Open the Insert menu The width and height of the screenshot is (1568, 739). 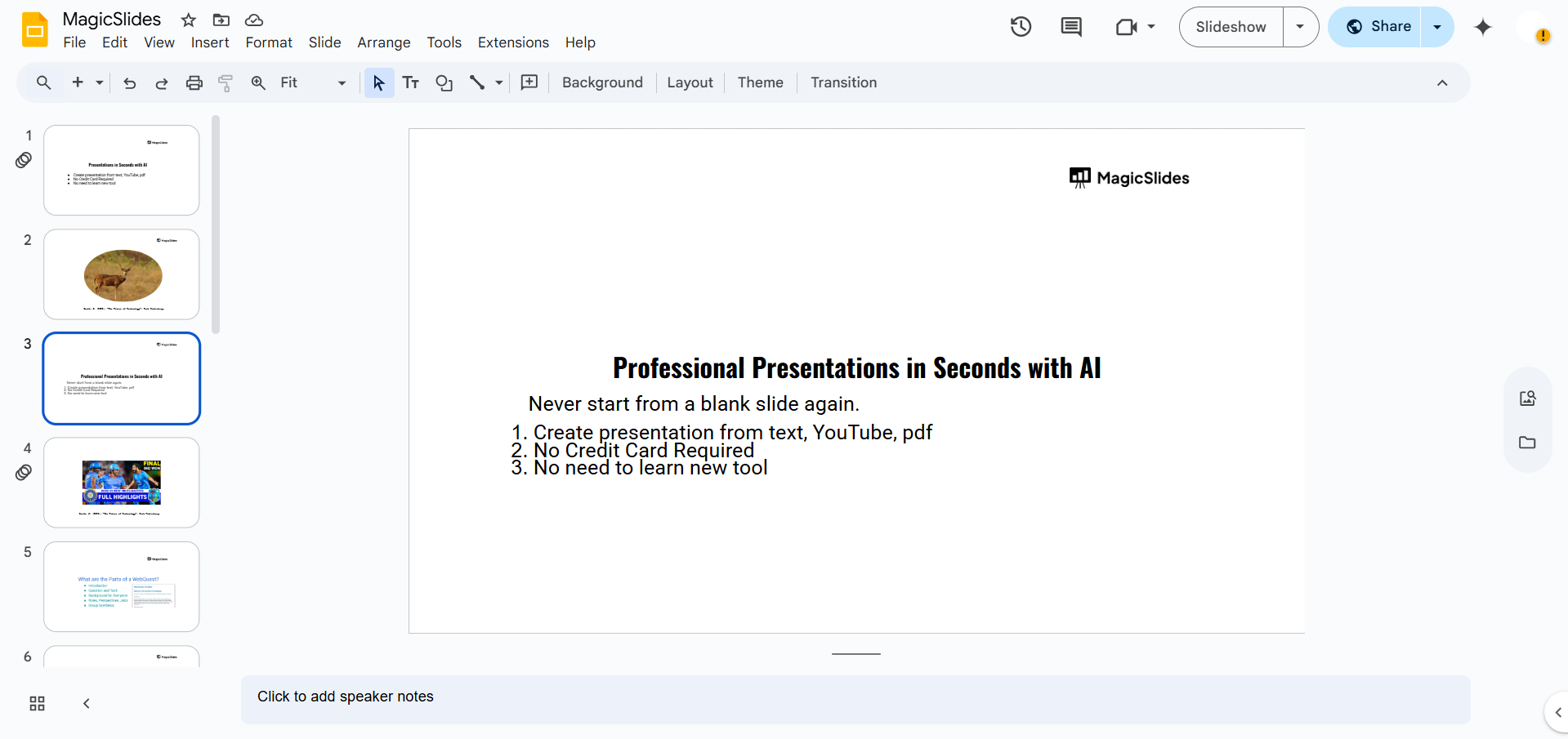210,42
